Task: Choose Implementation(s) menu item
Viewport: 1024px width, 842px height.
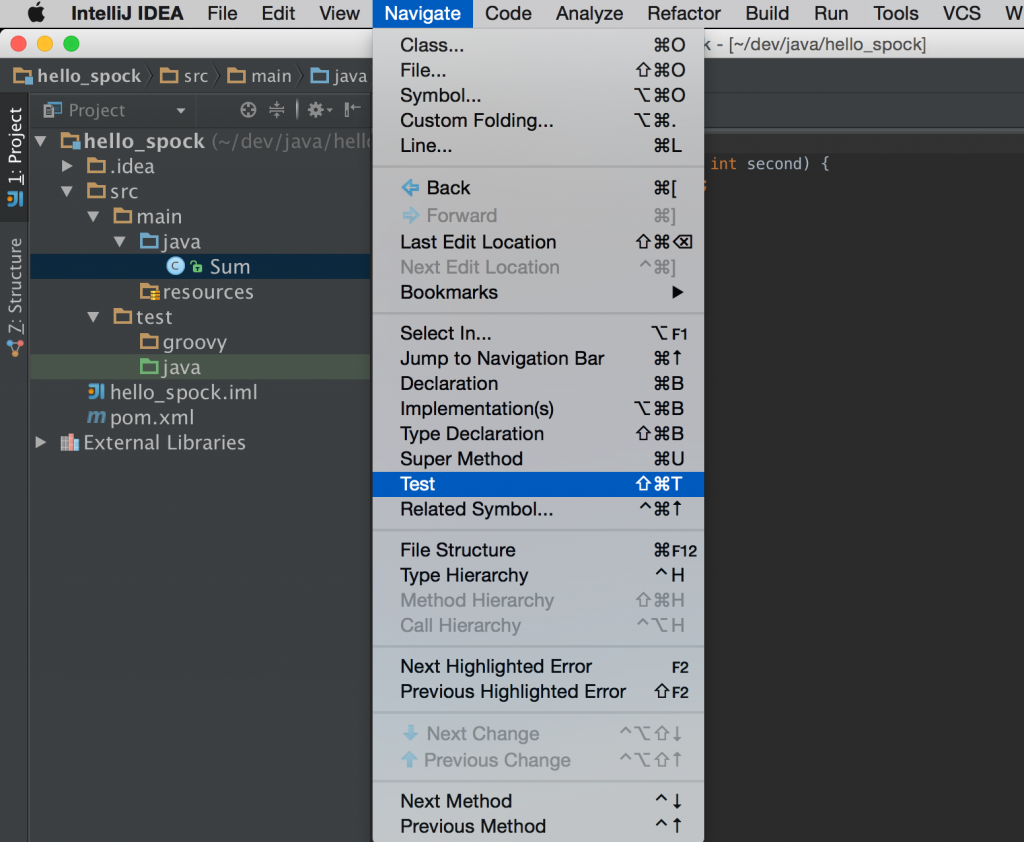Action: [x=538, y=408]
